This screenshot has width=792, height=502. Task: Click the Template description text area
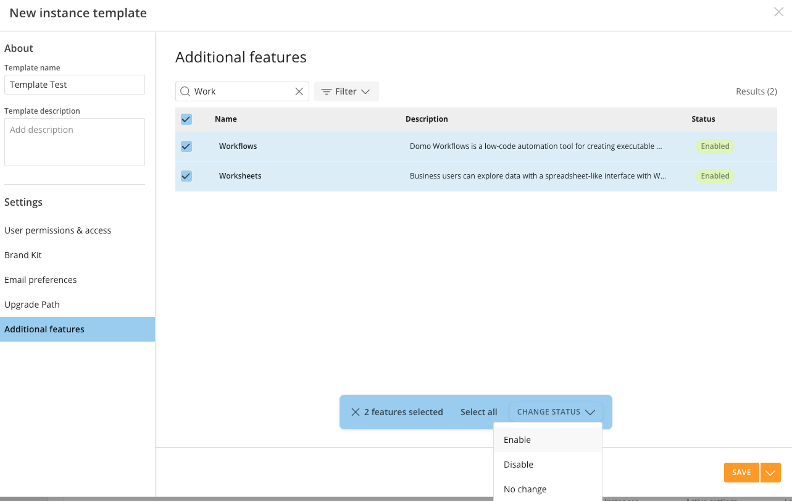(74, 142)
